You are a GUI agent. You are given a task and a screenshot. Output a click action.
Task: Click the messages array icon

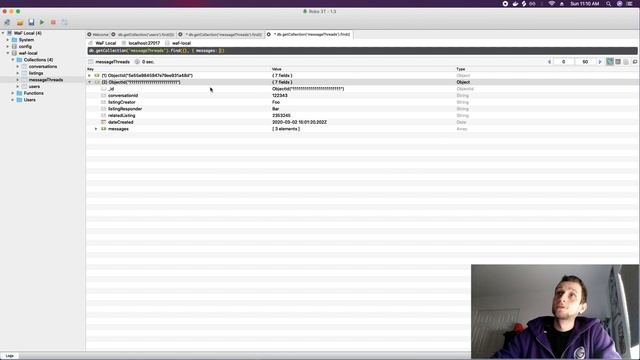pyautogui.click(x=103, y=129)
